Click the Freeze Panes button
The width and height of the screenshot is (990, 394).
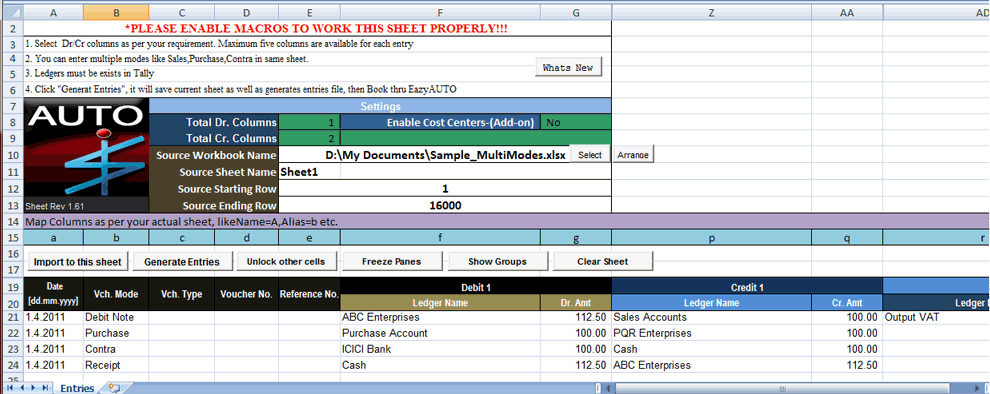[391, 261]
